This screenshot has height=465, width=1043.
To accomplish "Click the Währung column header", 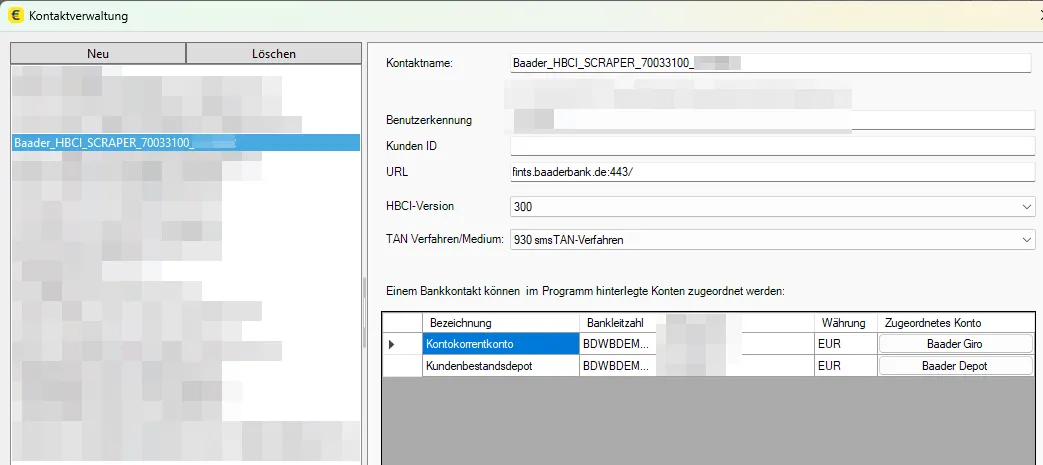I will 844,324.
